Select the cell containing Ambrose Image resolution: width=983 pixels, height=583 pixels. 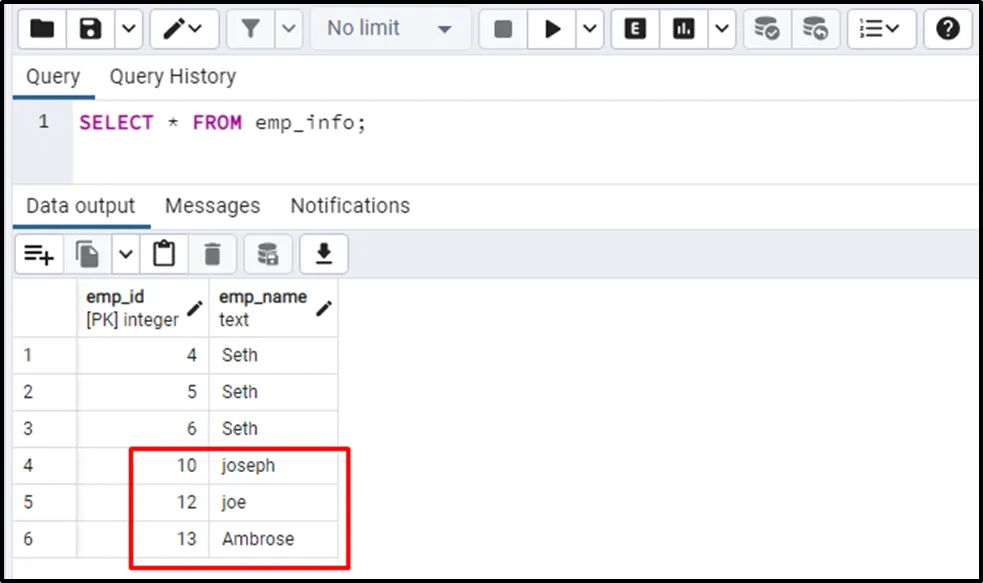pyautogui.click(x=258, y=539)
